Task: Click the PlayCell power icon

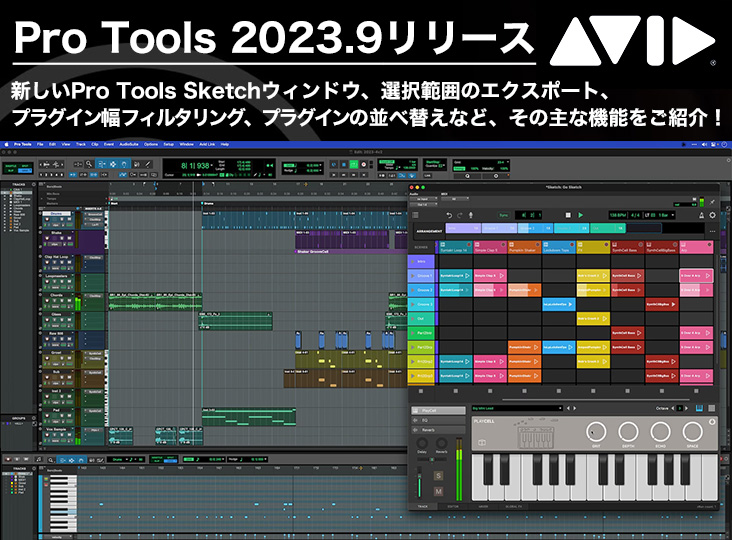Action: coord(712,422)
